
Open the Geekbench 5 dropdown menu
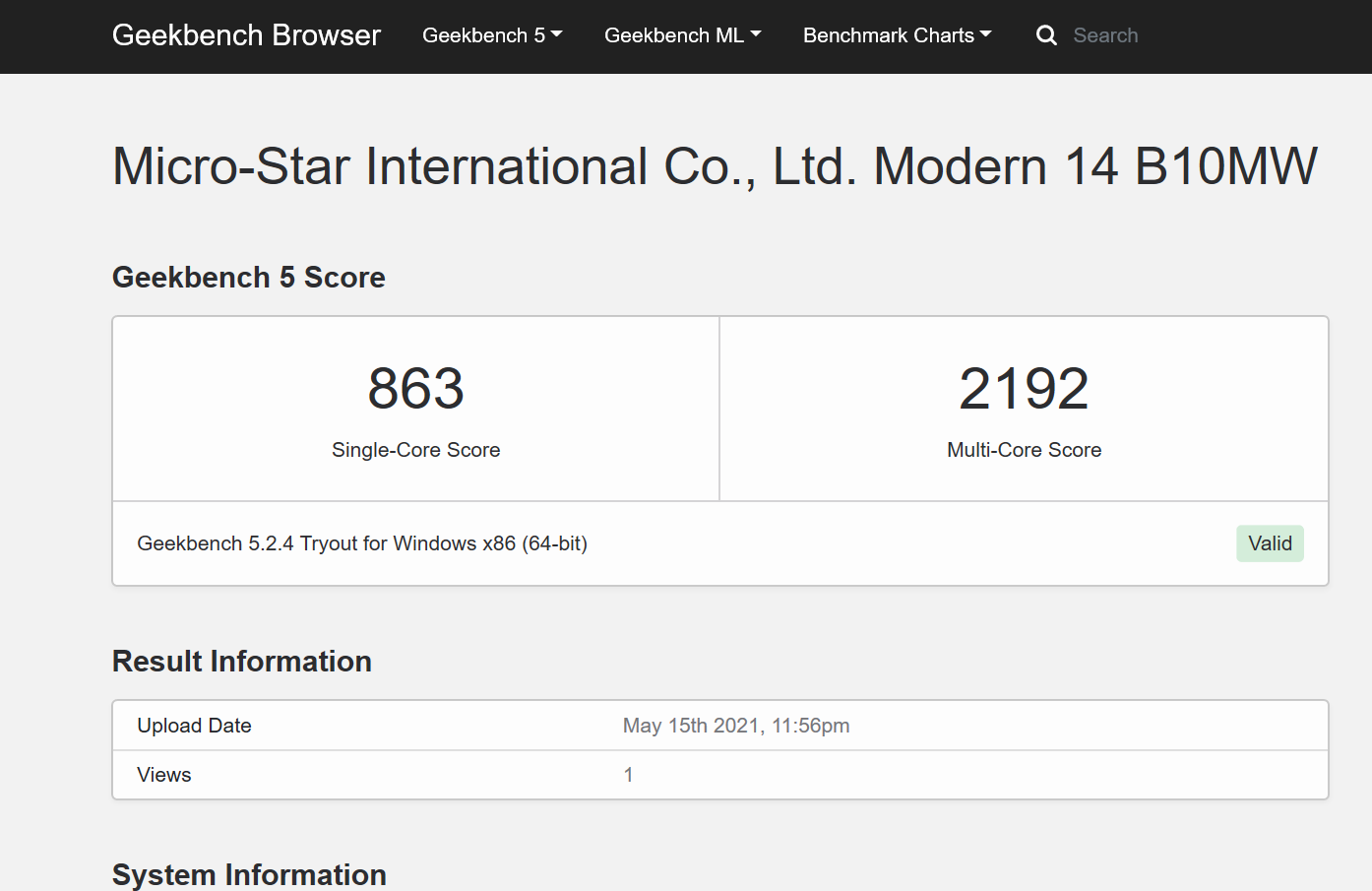point(492,35)
